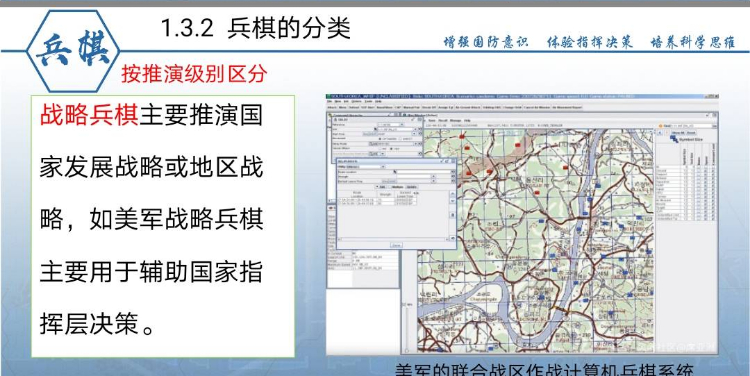Click the move-up arrow icon beside route table

click(x=452, y=194)
